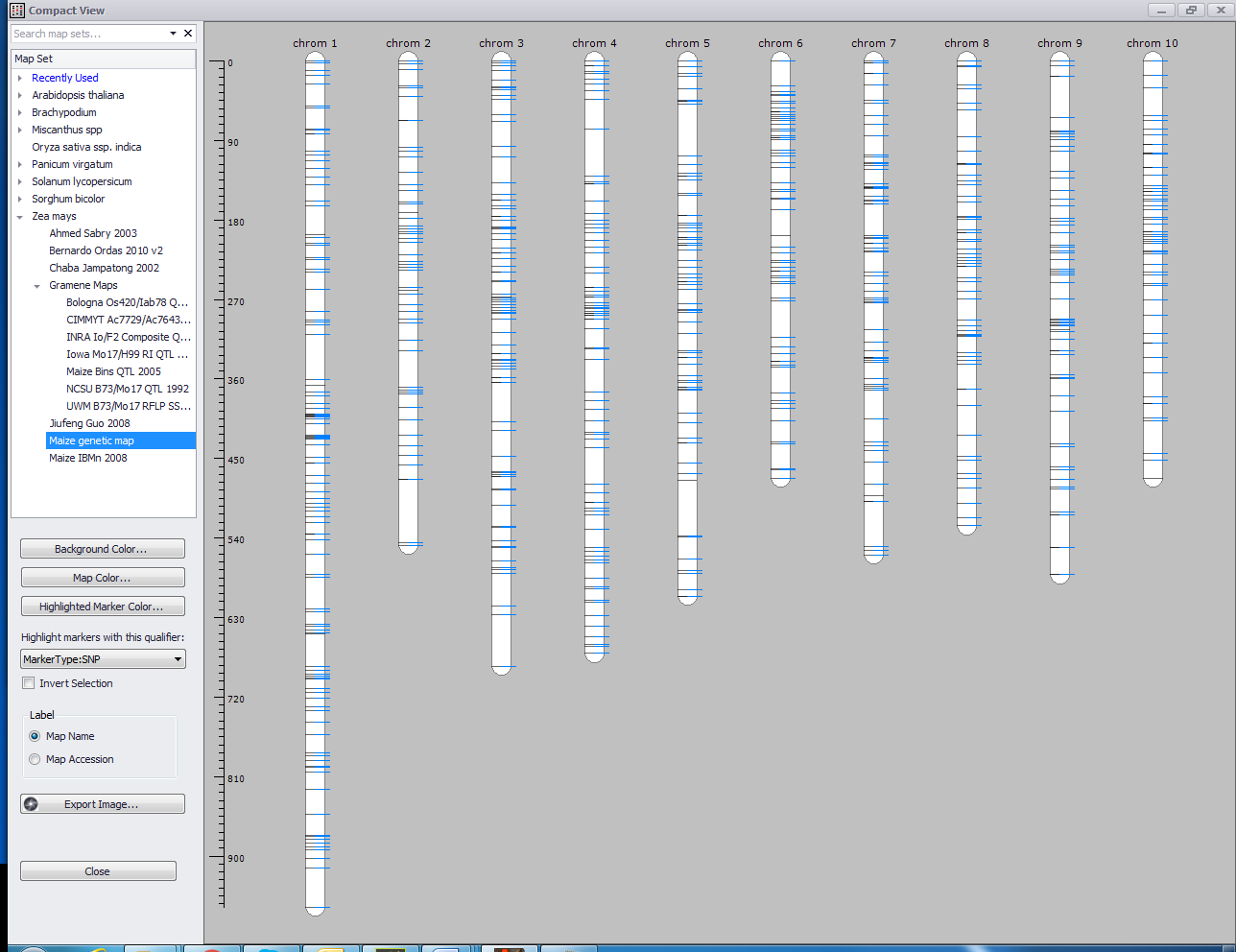The image size is (1236, 952).
Task: Select UWM B73/Mo17 RFLP map
Action: 129,406
